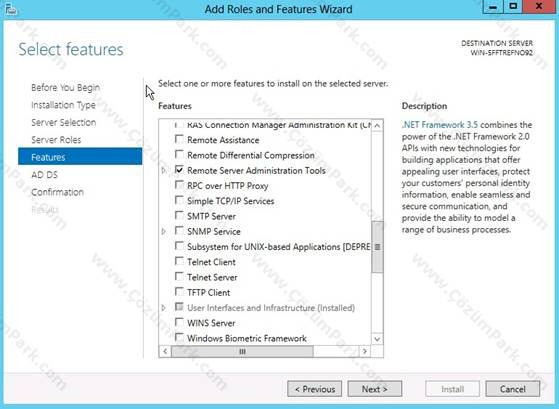Minimize the wizard window
Image resolution: width=559 pixels, height=409 pixels.
coord(493,7)
